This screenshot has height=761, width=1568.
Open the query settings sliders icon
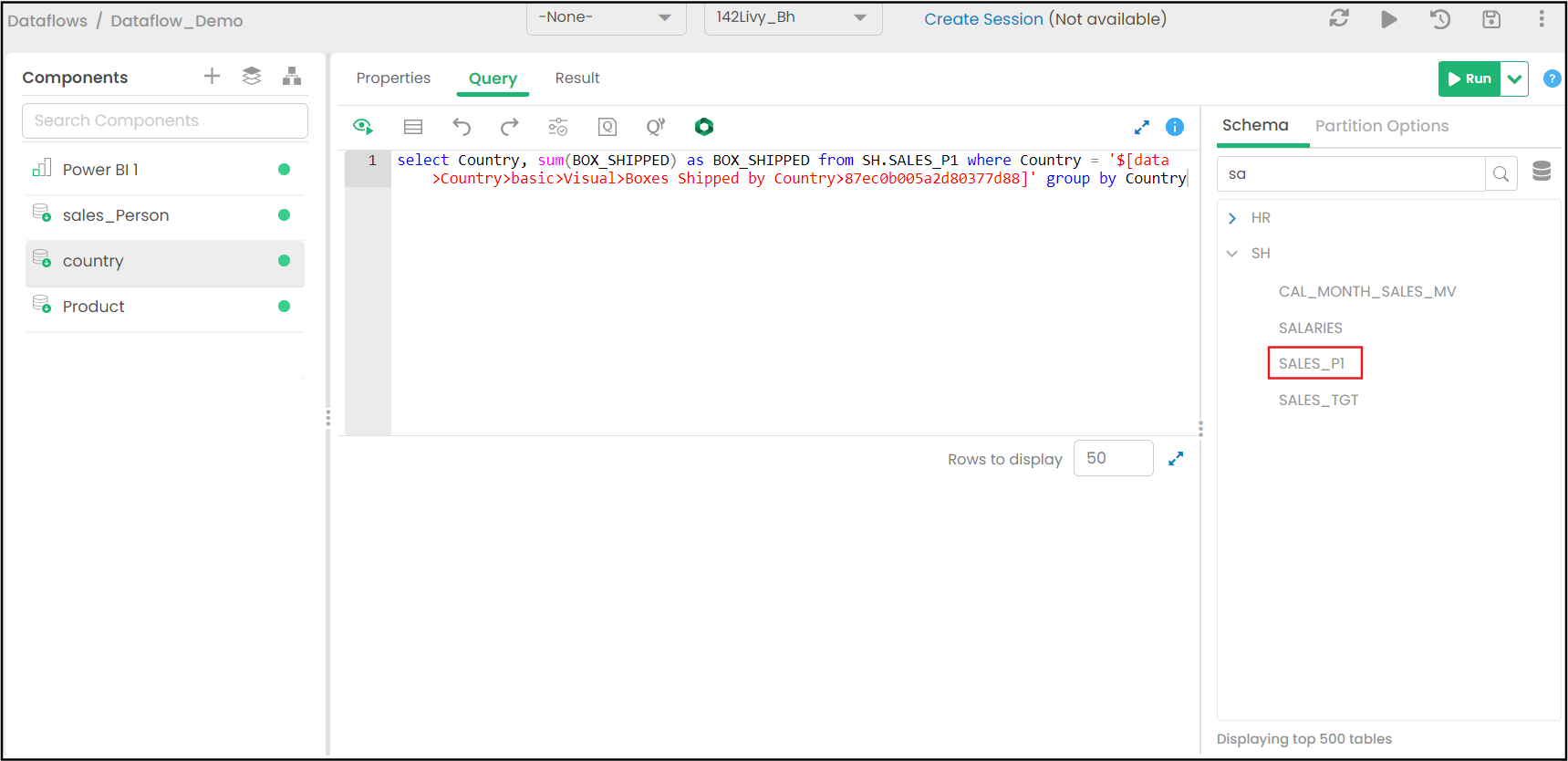tap(558, 127)
